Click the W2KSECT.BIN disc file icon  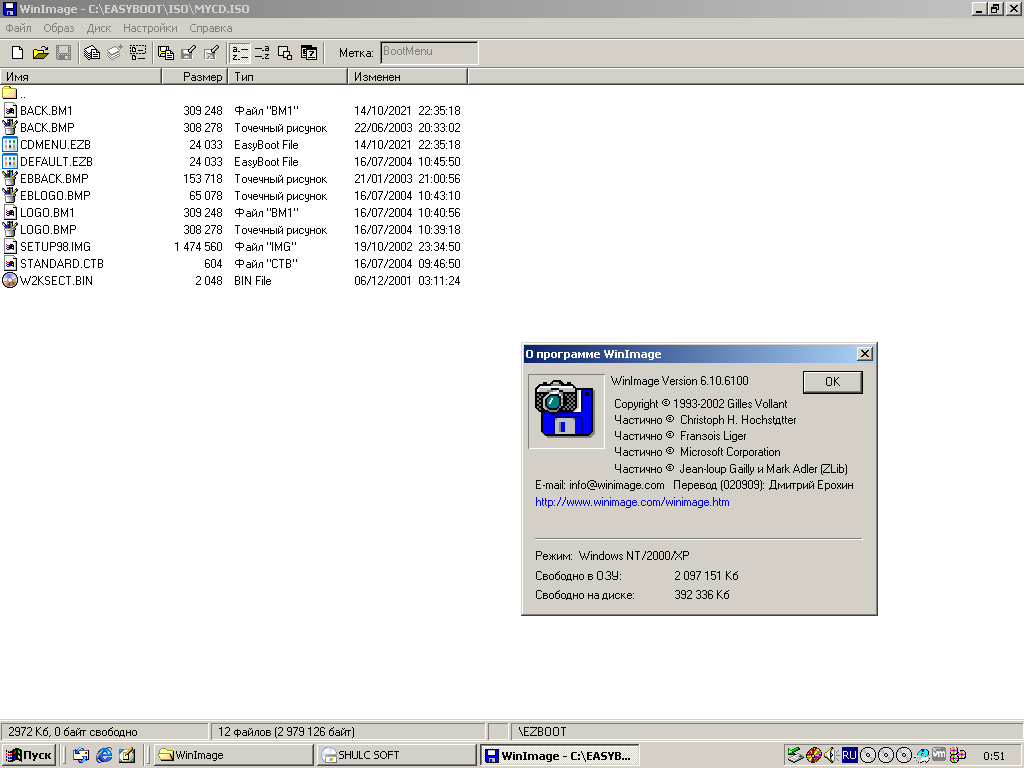tap(10, 280)
